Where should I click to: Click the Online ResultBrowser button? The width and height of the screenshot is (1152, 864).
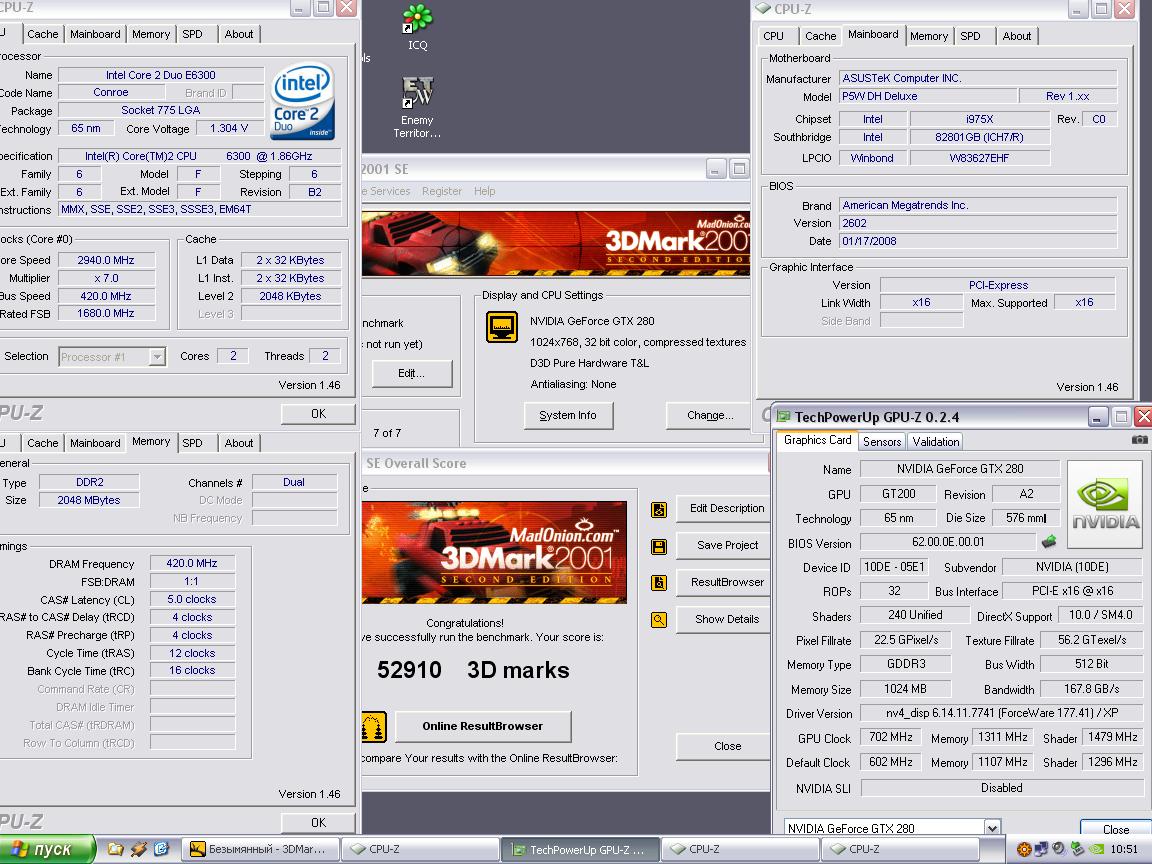(x=483, y=726)
